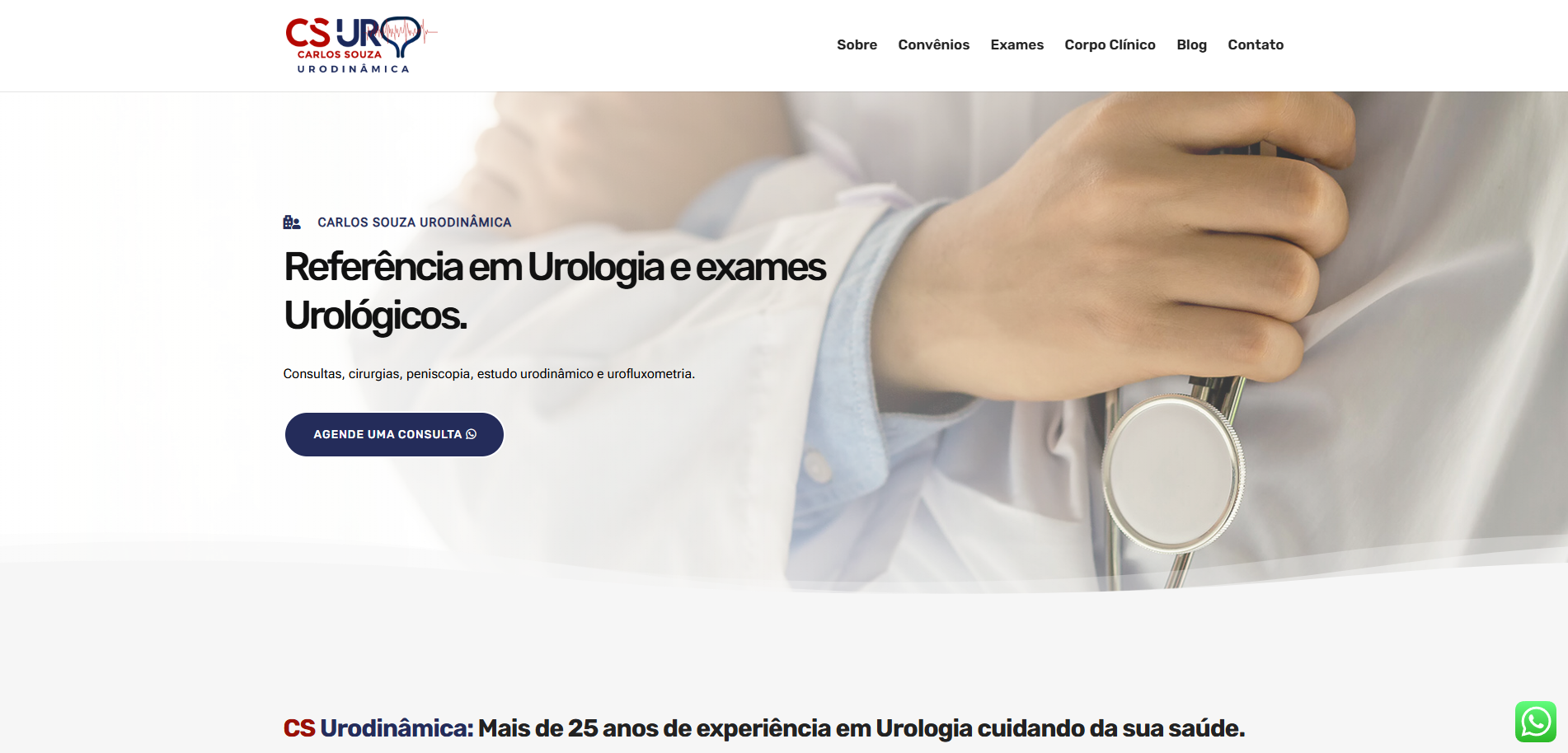Go to the Convênios page

coord(933,44)
